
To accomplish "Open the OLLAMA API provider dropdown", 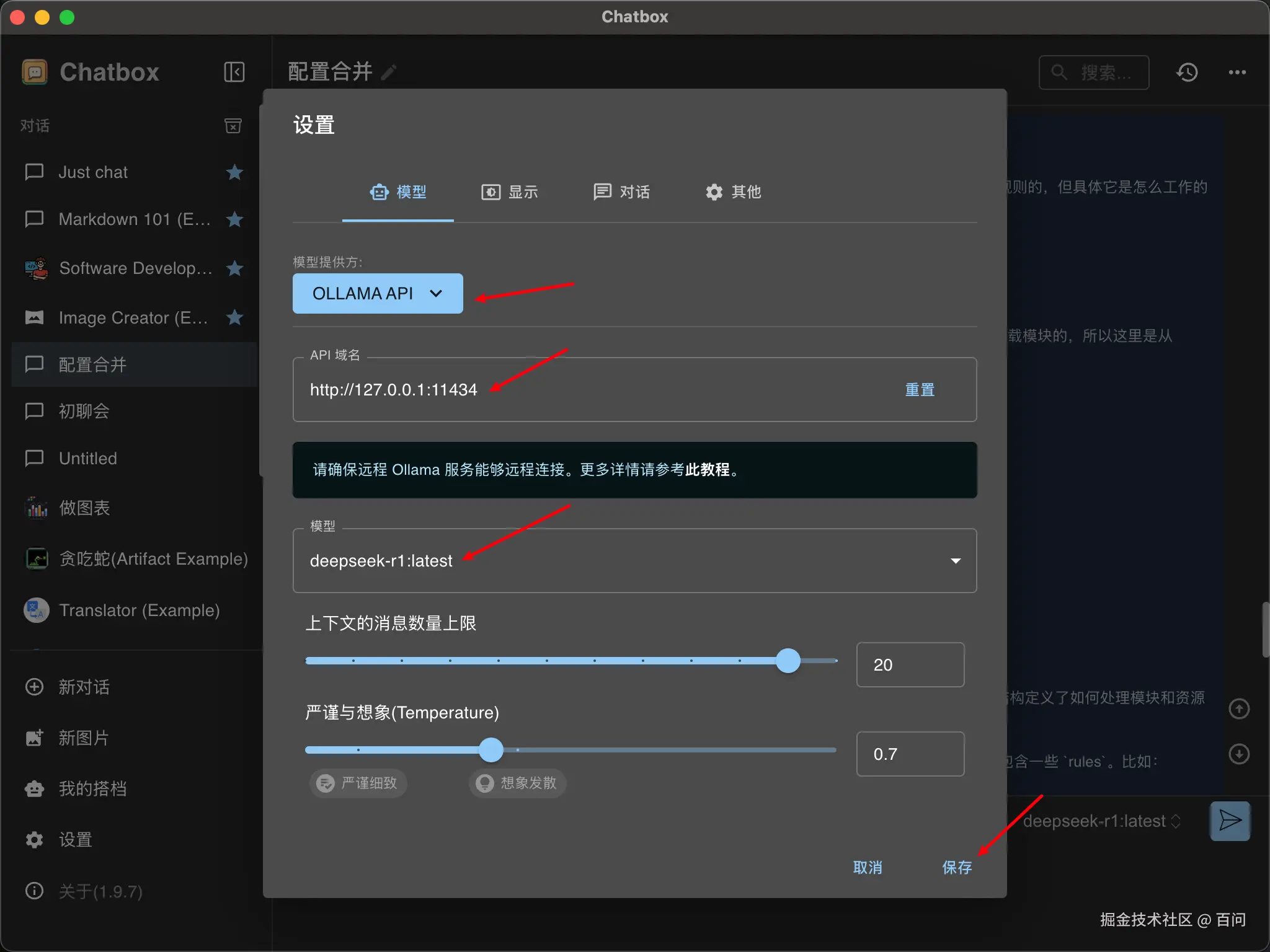I will 378,293.
